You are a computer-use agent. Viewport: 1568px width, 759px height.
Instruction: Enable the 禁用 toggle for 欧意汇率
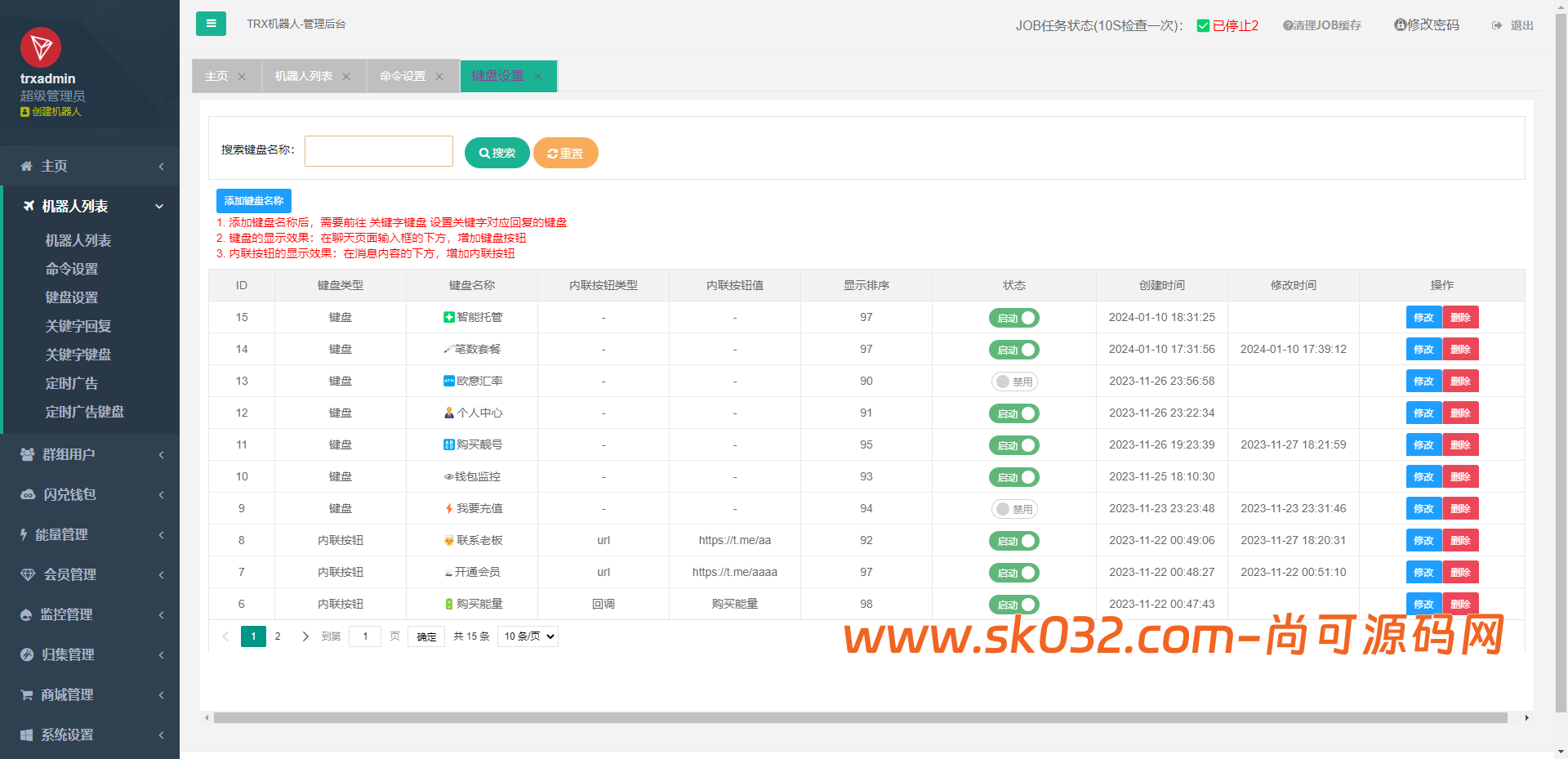point(1014,381)
